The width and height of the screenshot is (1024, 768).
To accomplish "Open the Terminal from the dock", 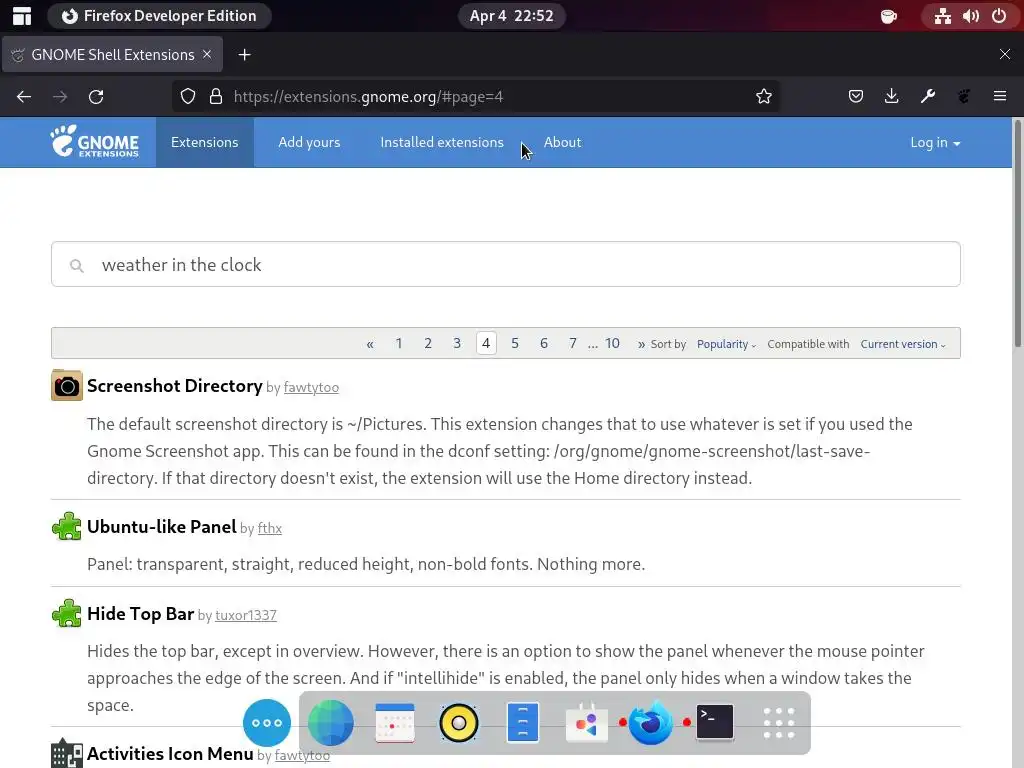I will [714, 722].
